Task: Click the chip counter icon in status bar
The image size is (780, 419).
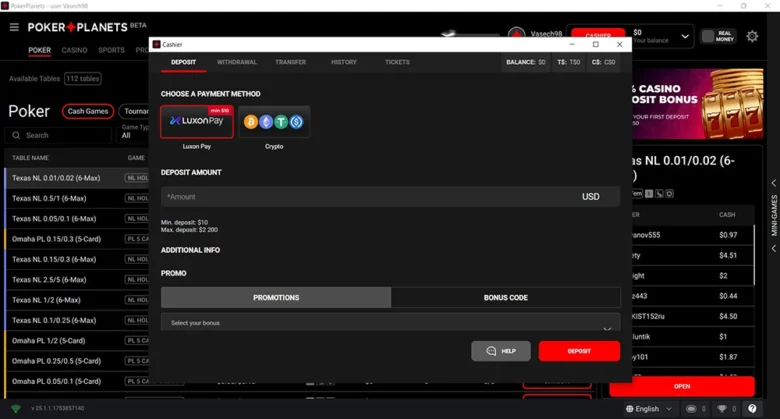Action: point(691,409)
